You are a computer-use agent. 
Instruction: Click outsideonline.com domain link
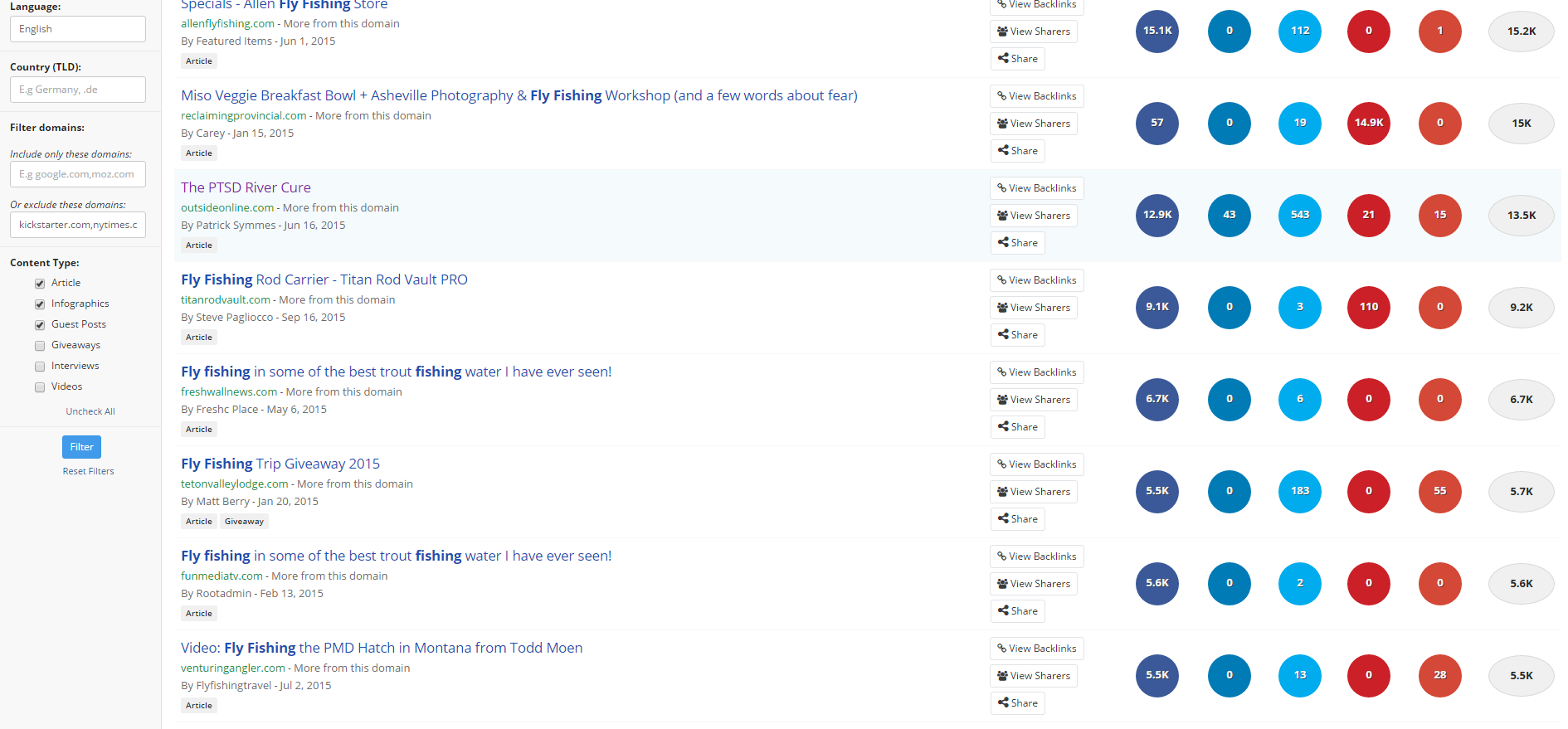[227, 208]
